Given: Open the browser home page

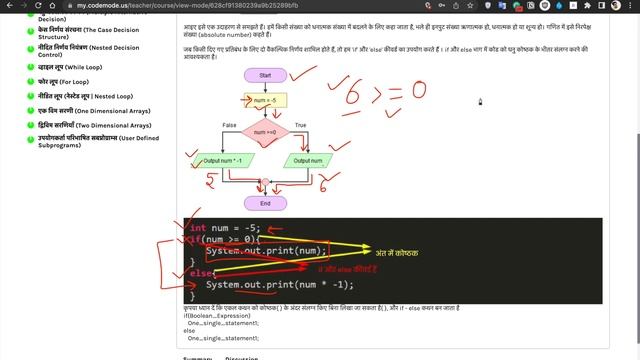Looking at the screenshot, I should [52, 5].
